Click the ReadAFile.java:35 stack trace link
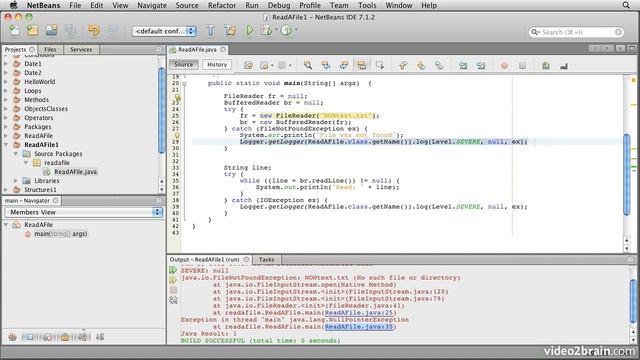This screenshot has height=360, width=640. 359,327
